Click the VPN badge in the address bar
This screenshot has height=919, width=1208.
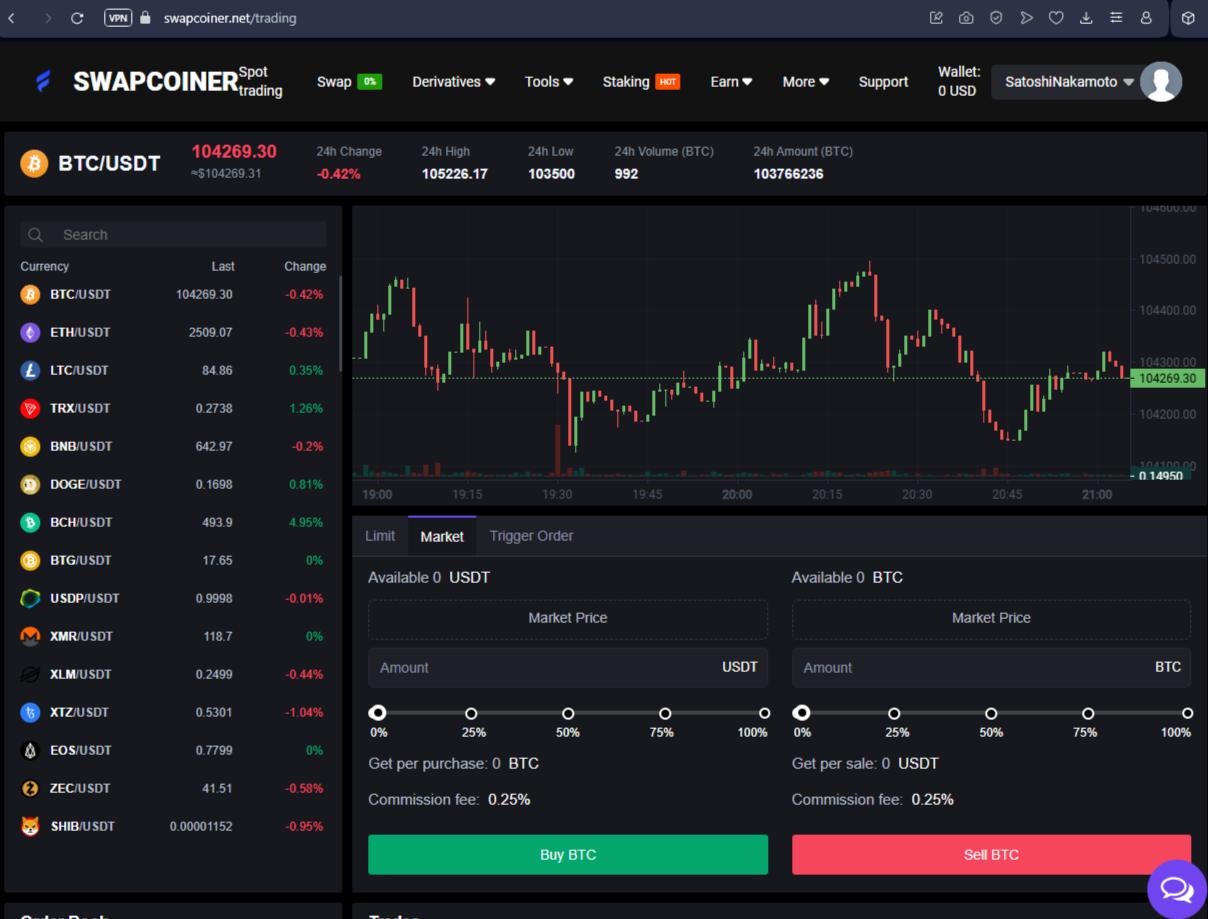click(118, 17)
